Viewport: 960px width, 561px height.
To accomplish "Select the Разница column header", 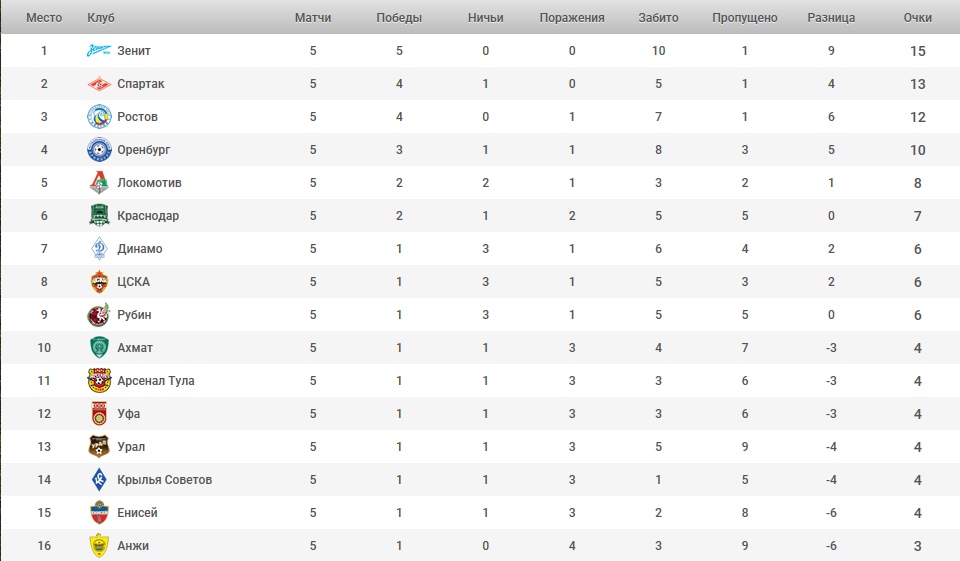I will (831, 18).
